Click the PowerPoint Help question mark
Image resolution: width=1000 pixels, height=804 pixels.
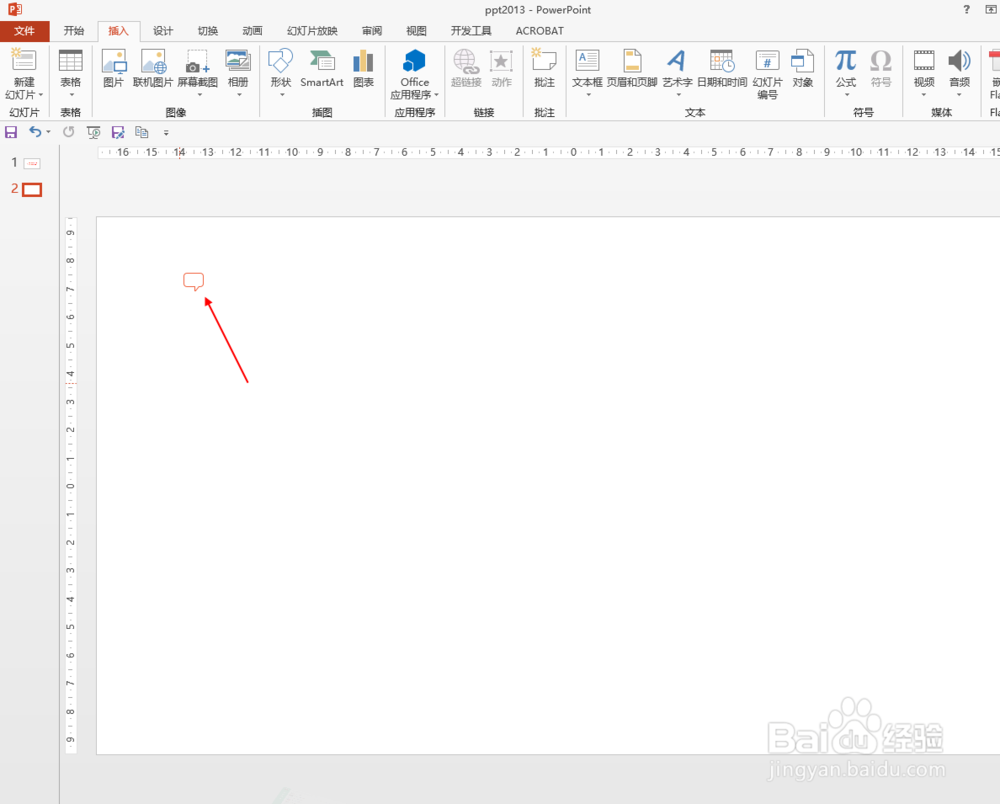(967, 10)
